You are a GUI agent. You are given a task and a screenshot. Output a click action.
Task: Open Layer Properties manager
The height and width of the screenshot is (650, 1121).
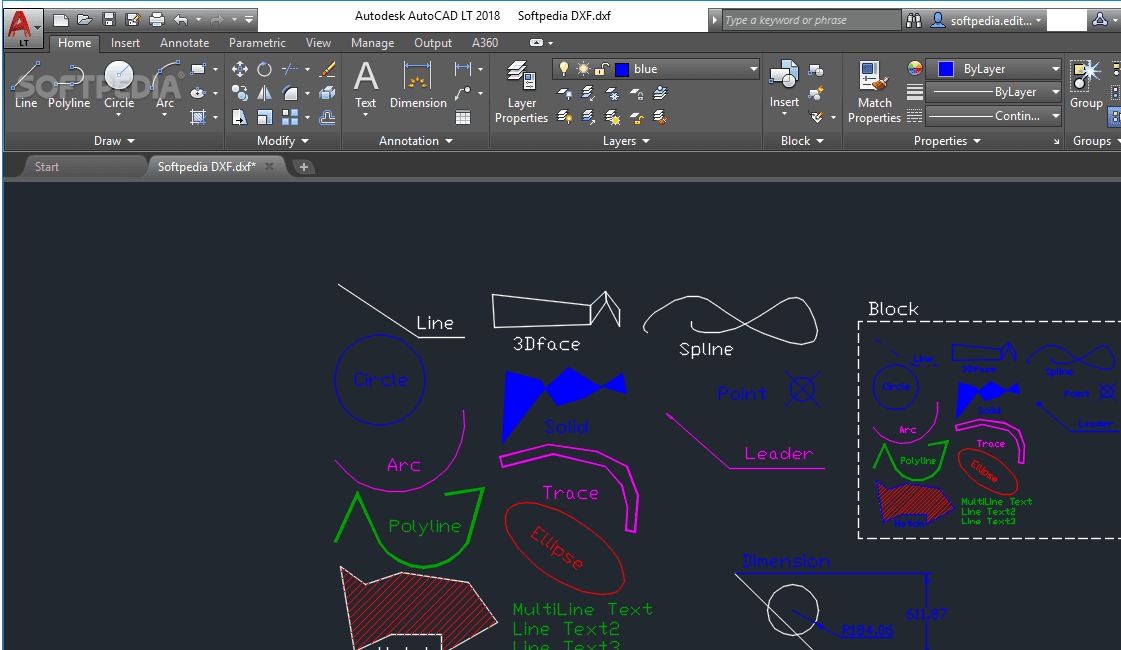521,93
